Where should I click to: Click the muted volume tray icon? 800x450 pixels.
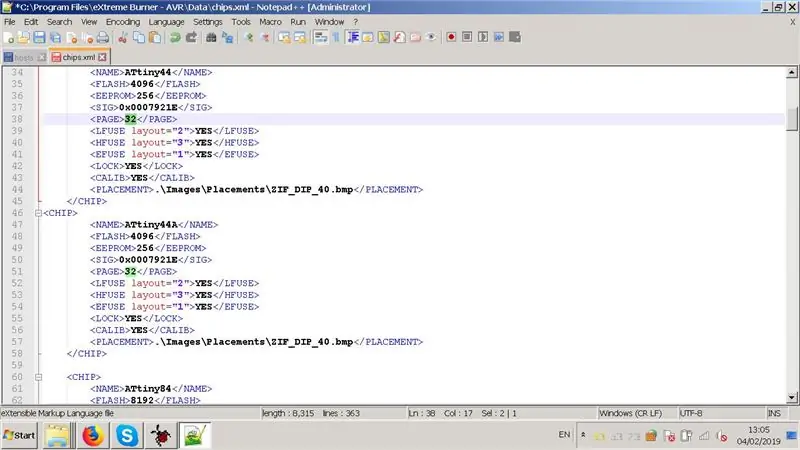click(x=721, y=436)
